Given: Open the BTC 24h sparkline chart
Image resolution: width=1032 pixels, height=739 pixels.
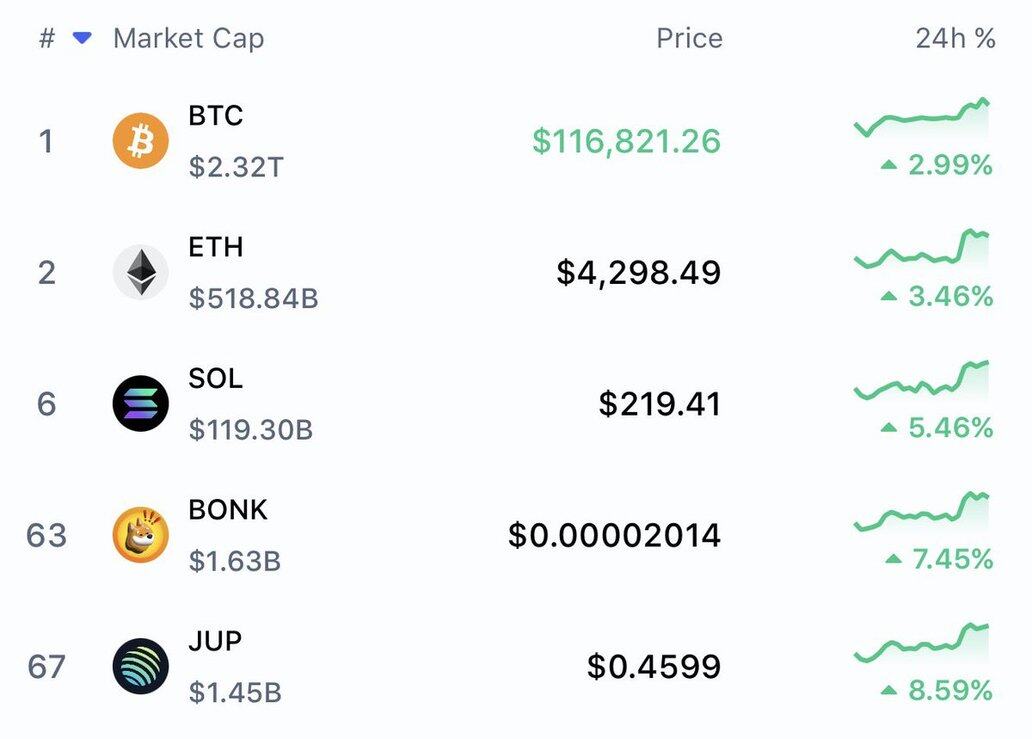Looking at the screenshot, I should [922, 118].
